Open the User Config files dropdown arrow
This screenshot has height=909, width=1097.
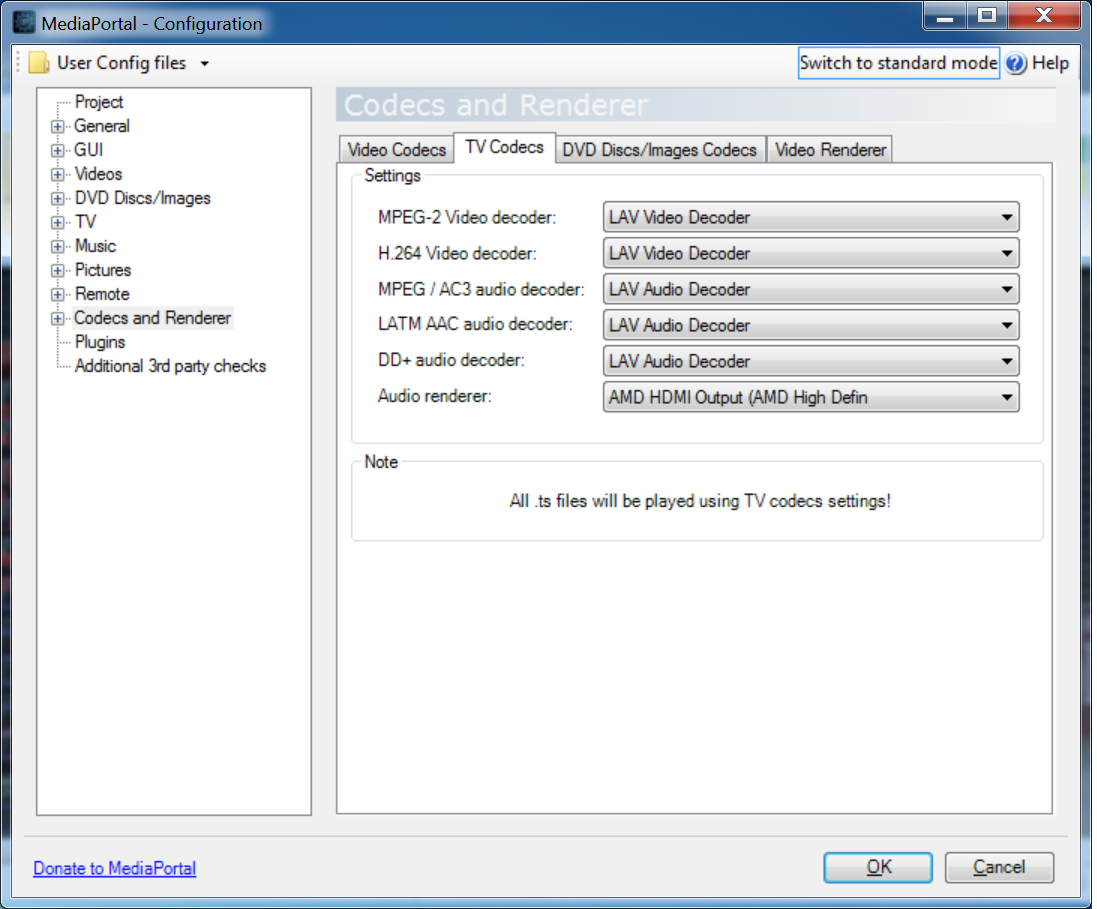point(205,64)
